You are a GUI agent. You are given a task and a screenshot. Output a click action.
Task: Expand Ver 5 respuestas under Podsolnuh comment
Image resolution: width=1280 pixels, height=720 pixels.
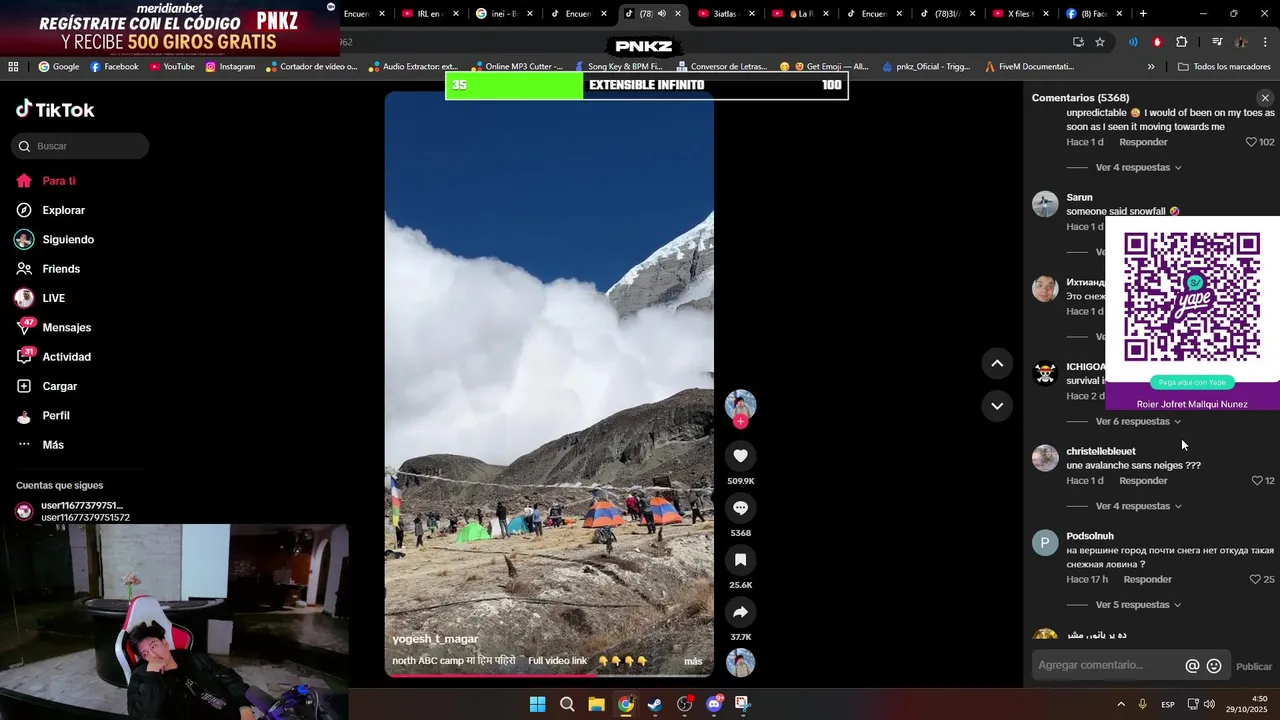[x=1138, y=605]
